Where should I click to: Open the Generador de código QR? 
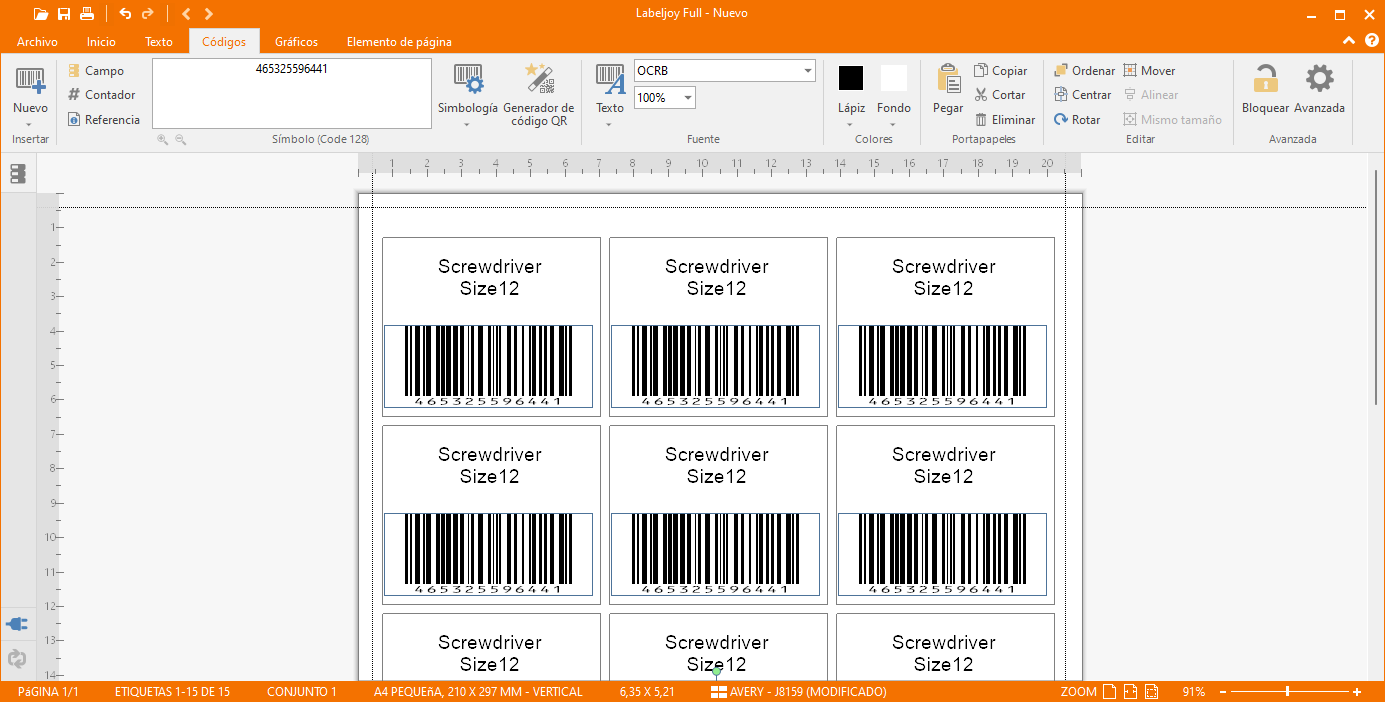tap(539, 94)
